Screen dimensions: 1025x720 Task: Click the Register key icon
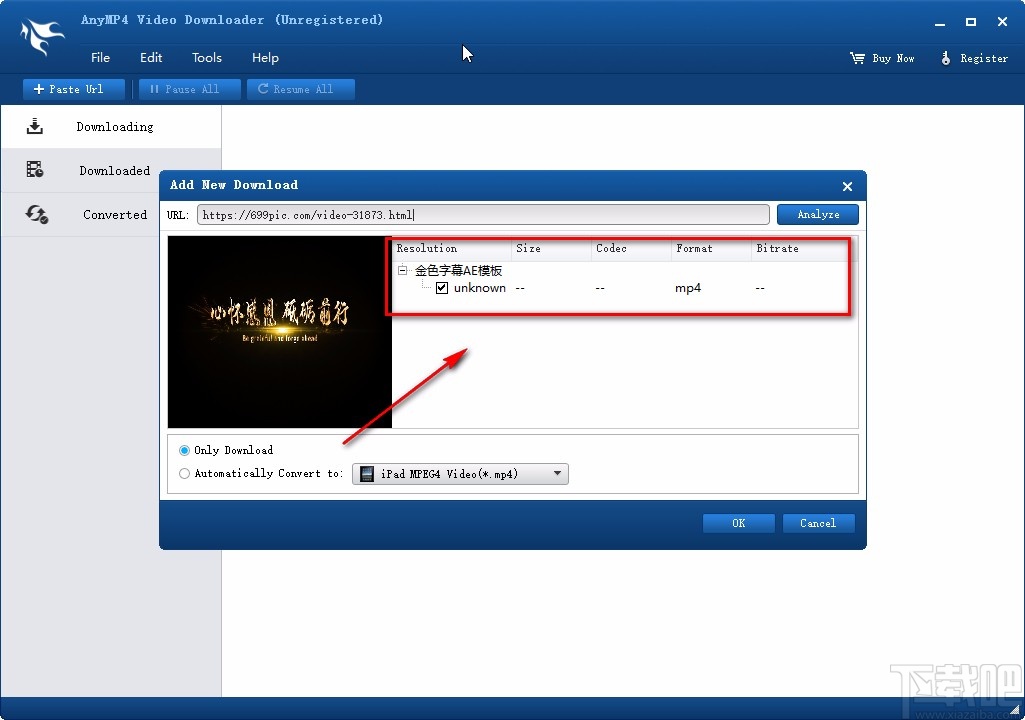(946, 58)
